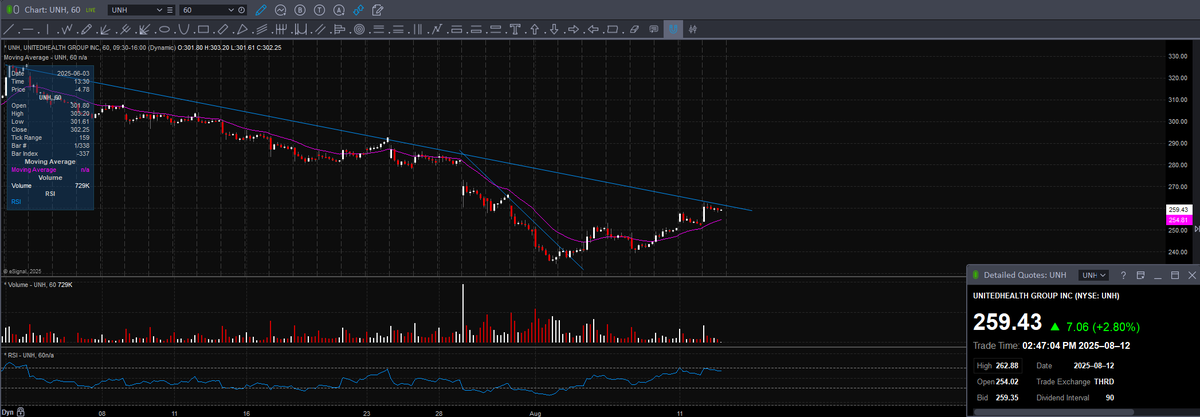Expand the 60 interval dropdown

click(231, 10)
